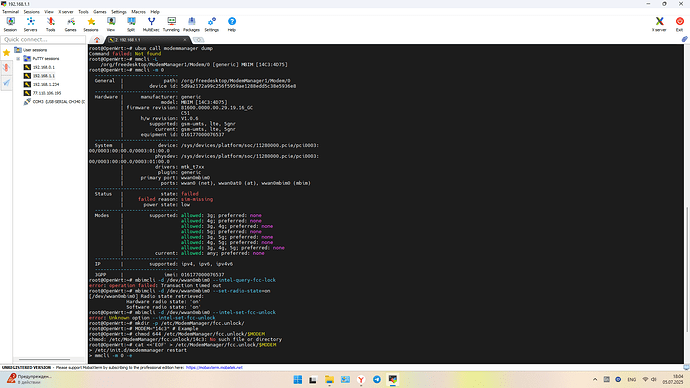This screenshot has width=690, height=388.
Task: Start the X server icon
Action: (659, 24)
